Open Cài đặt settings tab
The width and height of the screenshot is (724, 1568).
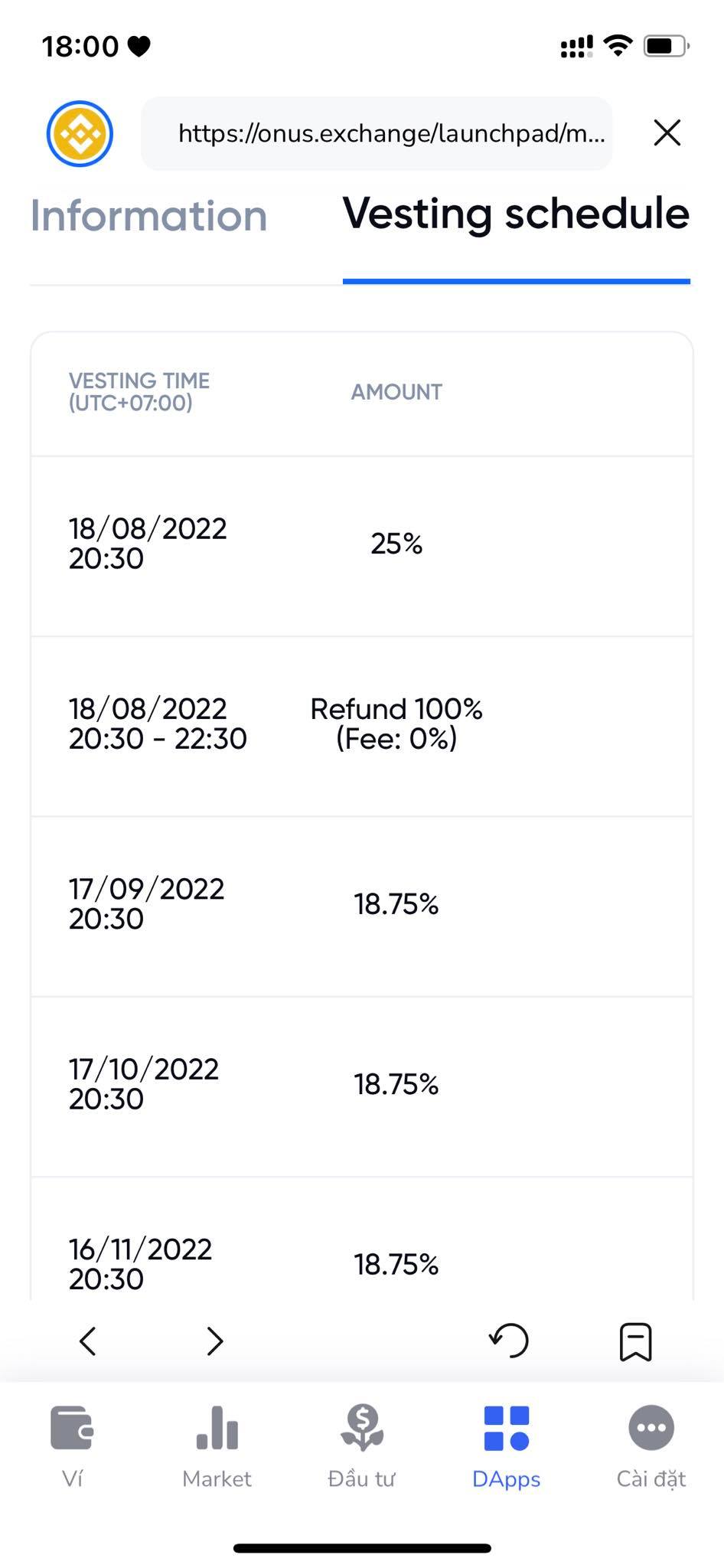point(651,1445)
